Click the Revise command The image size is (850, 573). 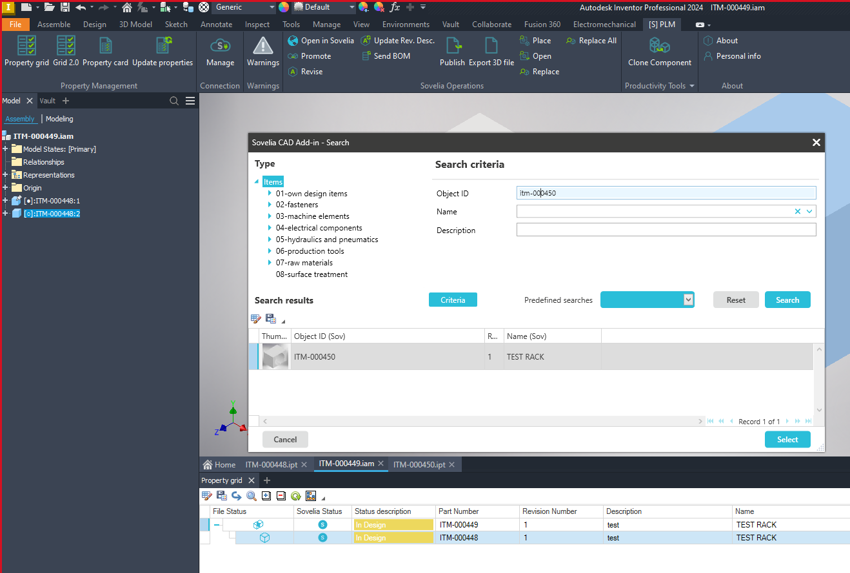coord(306,72)
